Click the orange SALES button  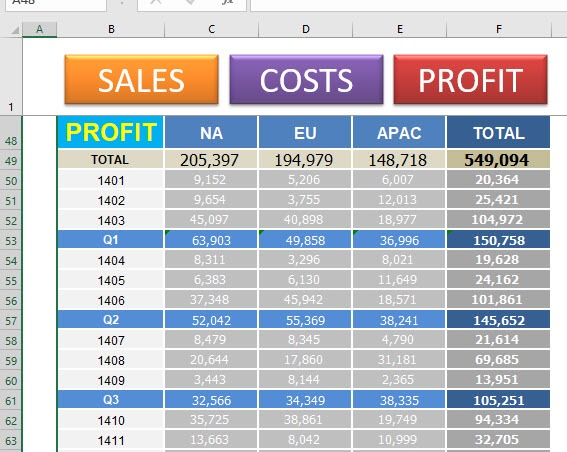point(141,80)
